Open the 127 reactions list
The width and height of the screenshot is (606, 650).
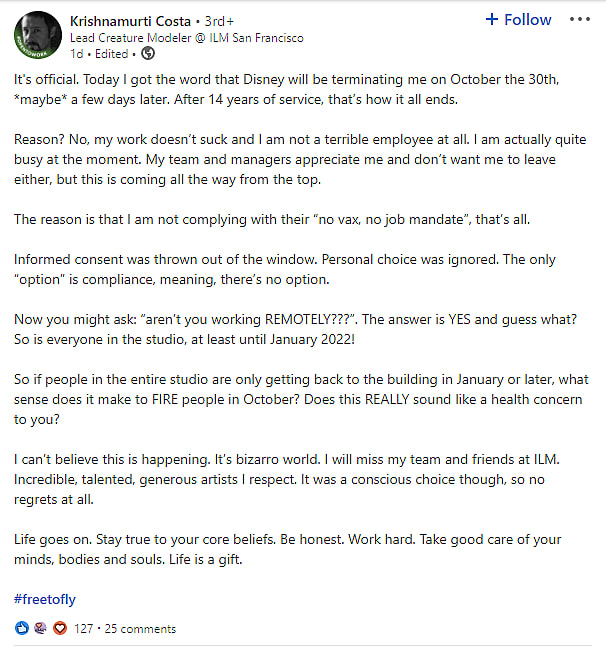83,629
